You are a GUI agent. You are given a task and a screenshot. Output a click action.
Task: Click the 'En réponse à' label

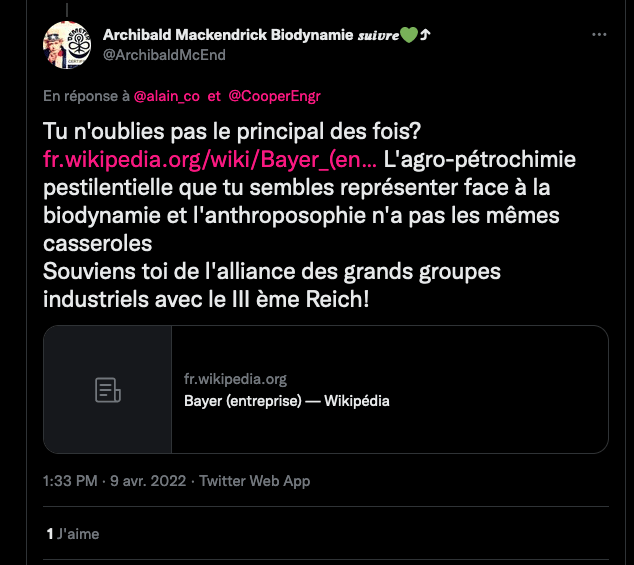click(x=86, y=96)
